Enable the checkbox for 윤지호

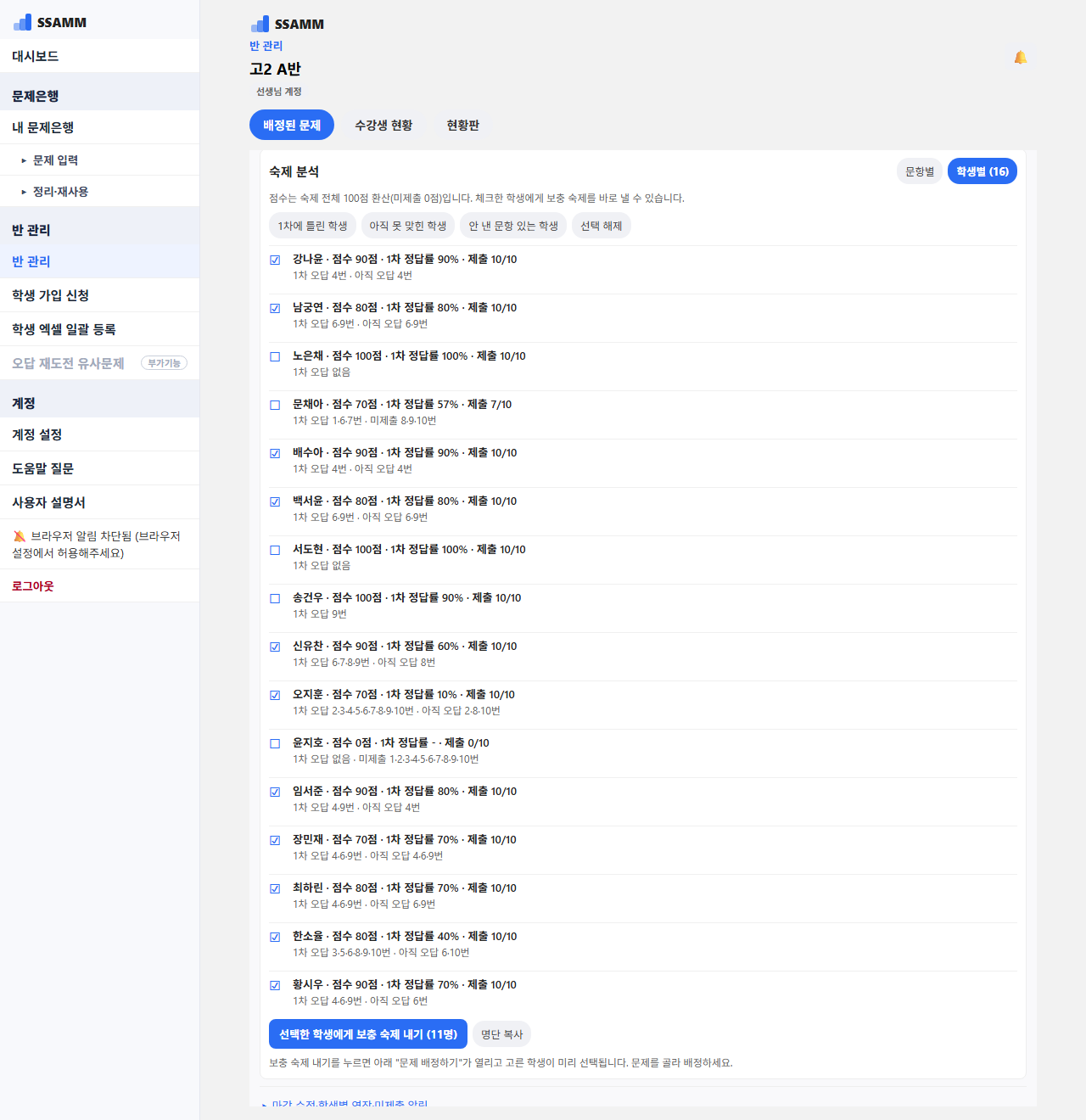point(275,743)
